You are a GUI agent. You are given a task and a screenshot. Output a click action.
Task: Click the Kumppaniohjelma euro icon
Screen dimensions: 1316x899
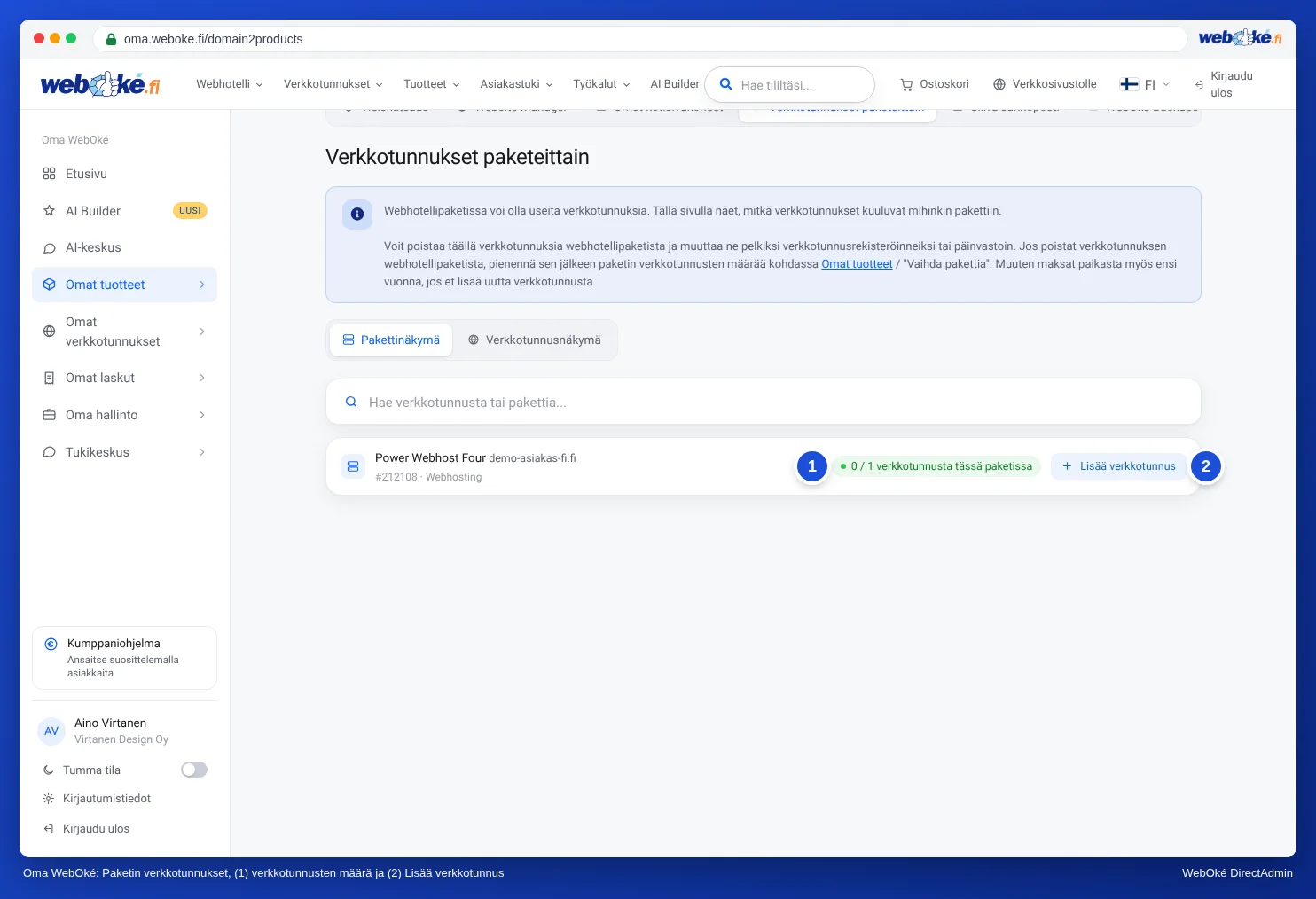pos(51,645)
